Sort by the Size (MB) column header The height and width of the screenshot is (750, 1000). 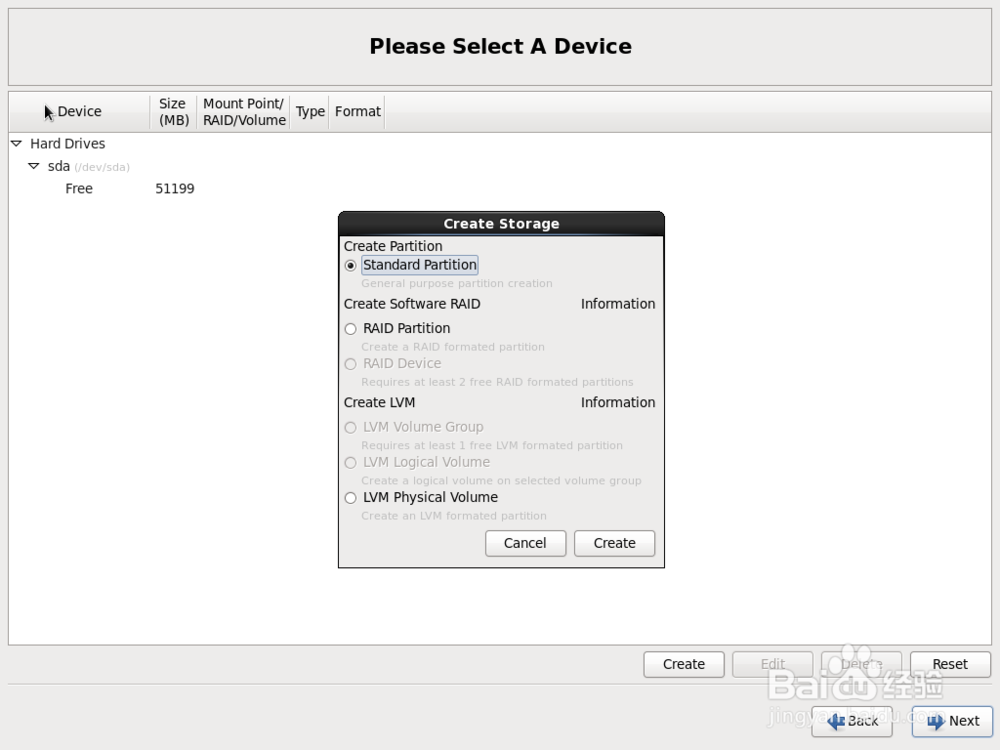coord(173,112)
